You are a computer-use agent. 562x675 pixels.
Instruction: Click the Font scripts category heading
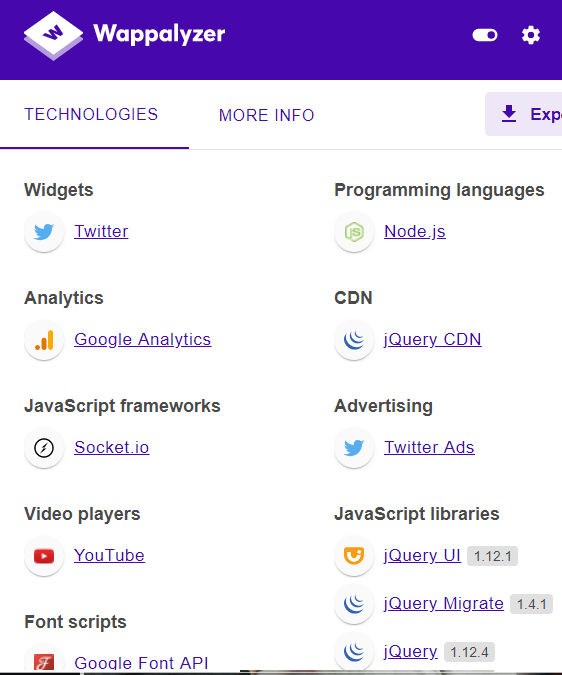75,622
